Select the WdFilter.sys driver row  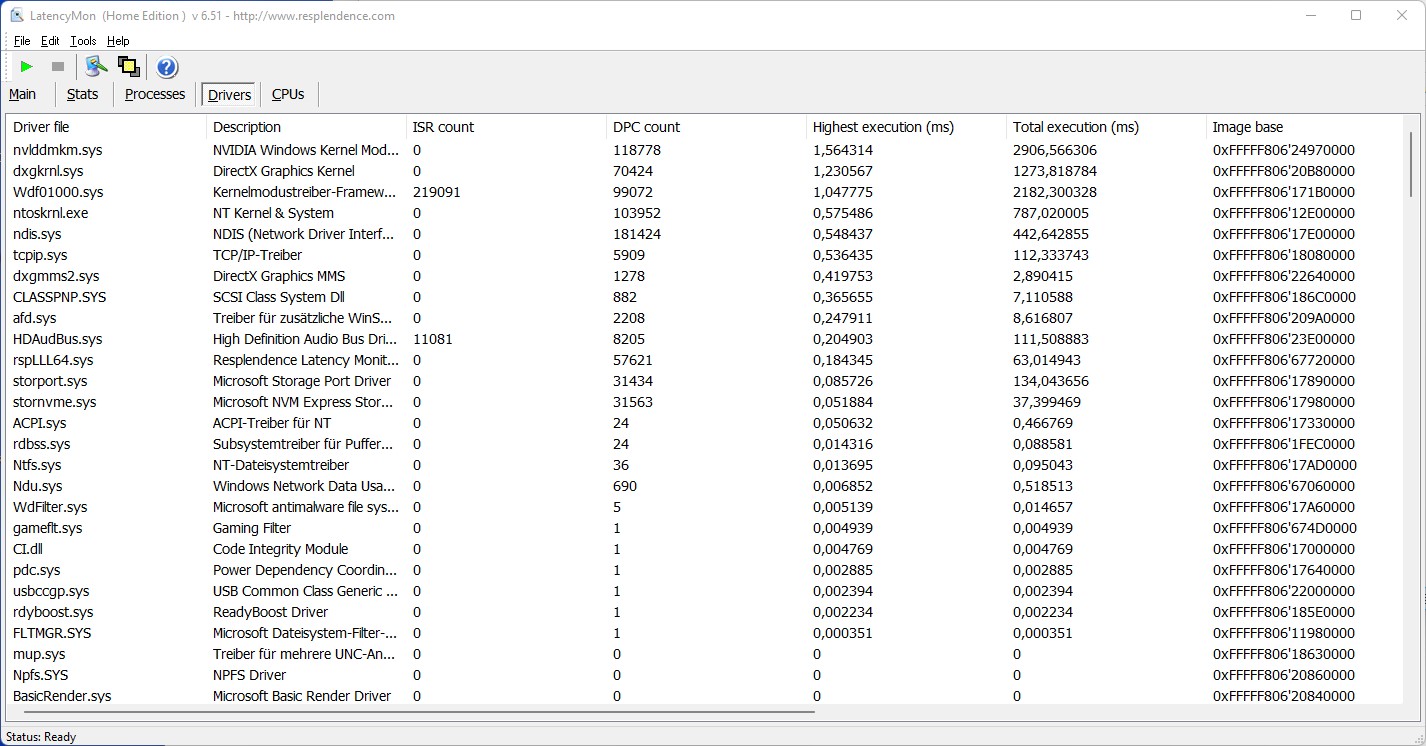coord(705,507)
